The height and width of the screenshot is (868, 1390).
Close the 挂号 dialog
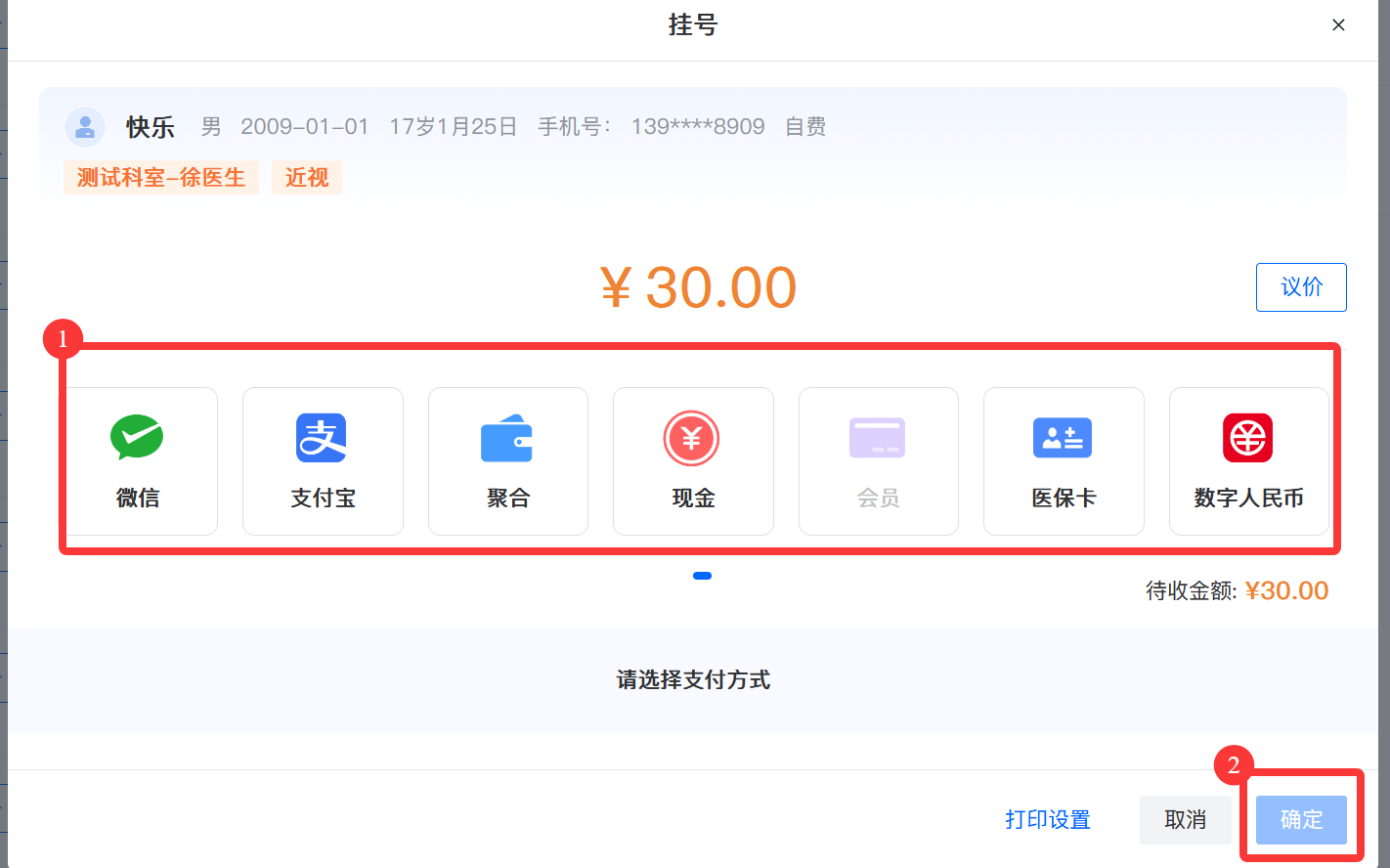pos(1338,25)
